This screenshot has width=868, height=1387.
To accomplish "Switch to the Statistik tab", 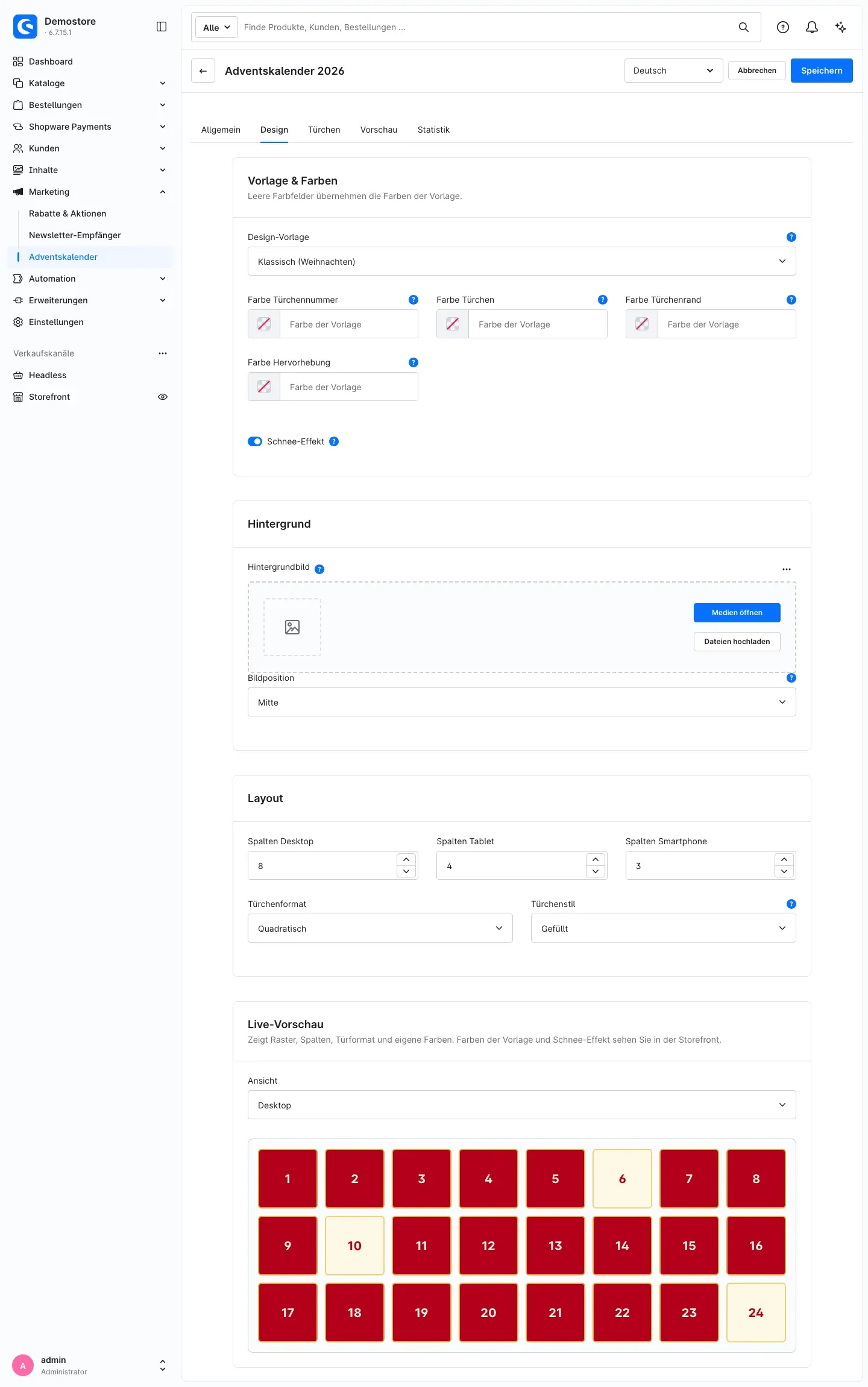I will 433,130.
